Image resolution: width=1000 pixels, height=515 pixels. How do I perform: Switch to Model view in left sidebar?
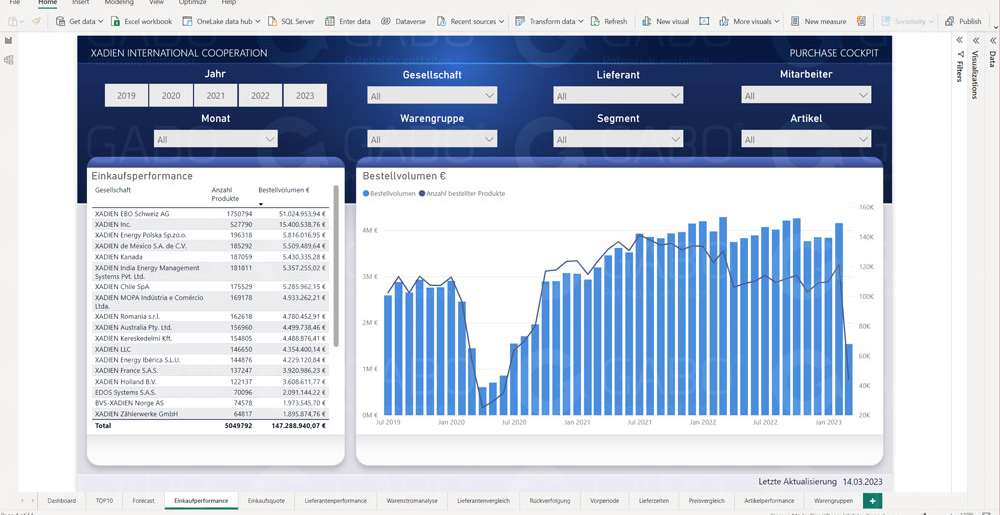(x=8, y=60)
